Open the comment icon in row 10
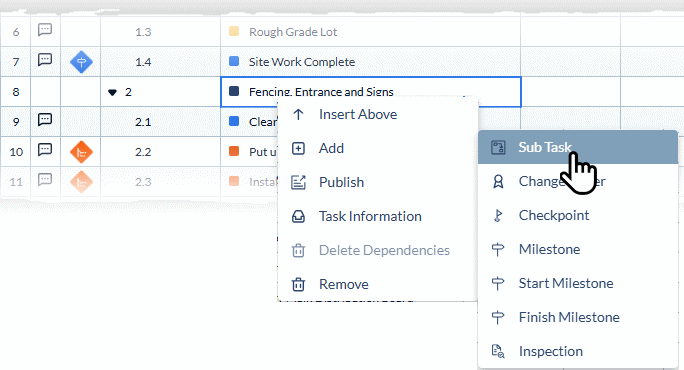 coord(45,150)
